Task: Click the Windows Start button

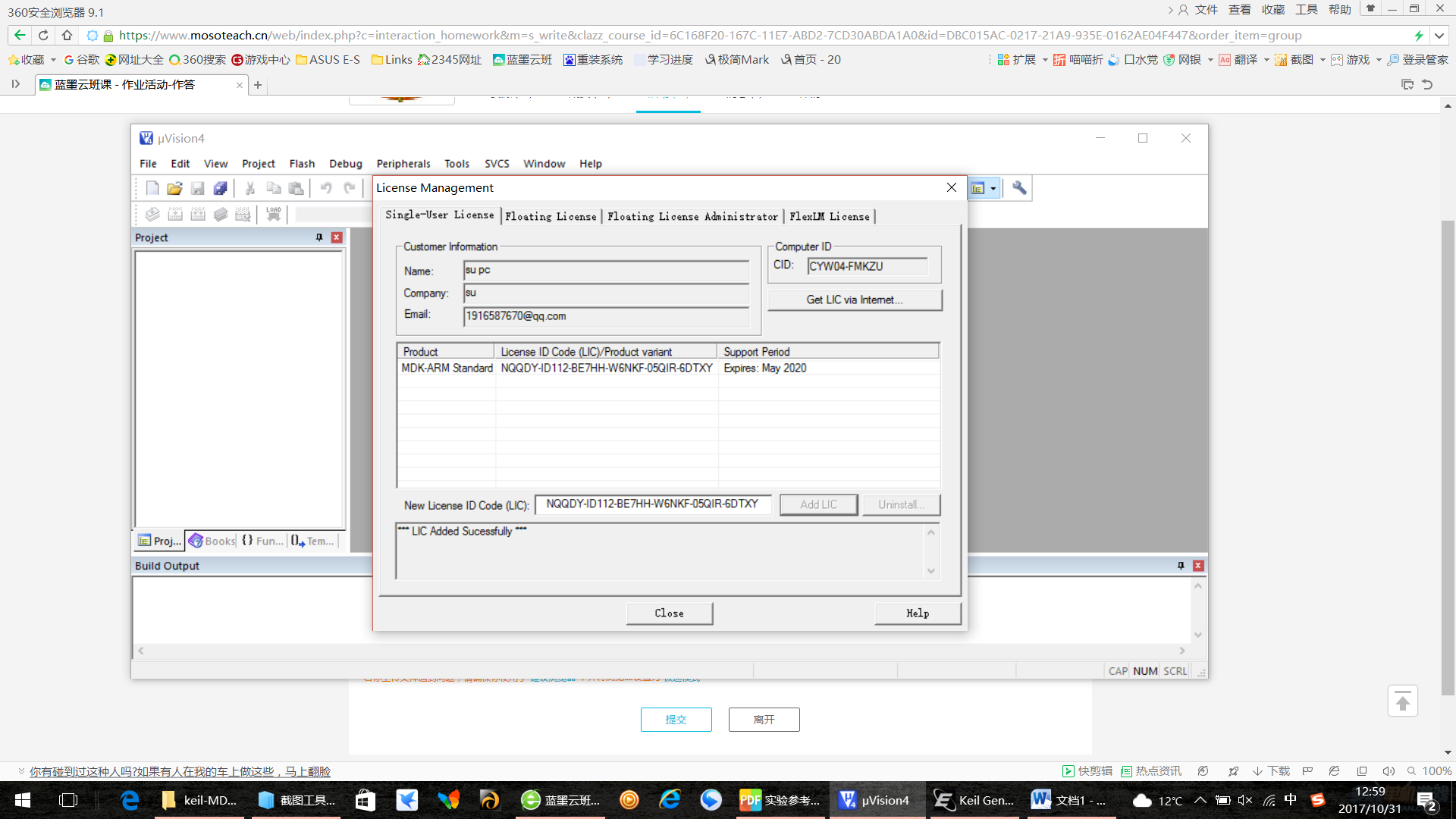Action: [x=23, y=800]
